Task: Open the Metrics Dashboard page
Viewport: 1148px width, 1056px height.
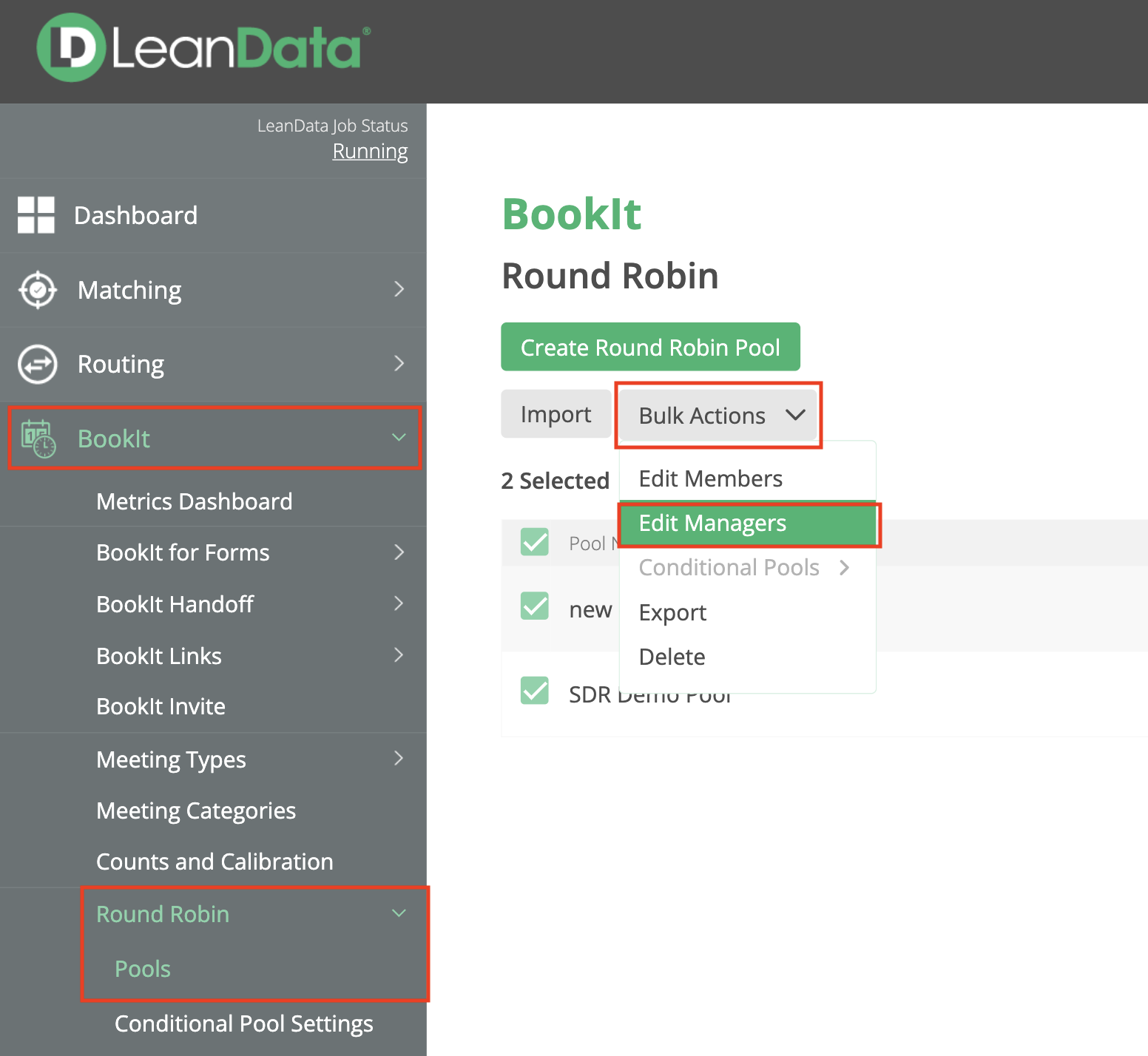Action: [195, 501]
